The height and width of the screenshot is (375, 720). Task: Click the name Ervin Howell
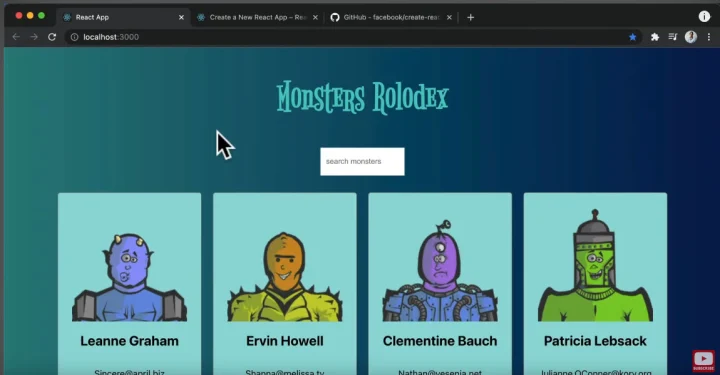pyautogui.click(x=285, y=341)
